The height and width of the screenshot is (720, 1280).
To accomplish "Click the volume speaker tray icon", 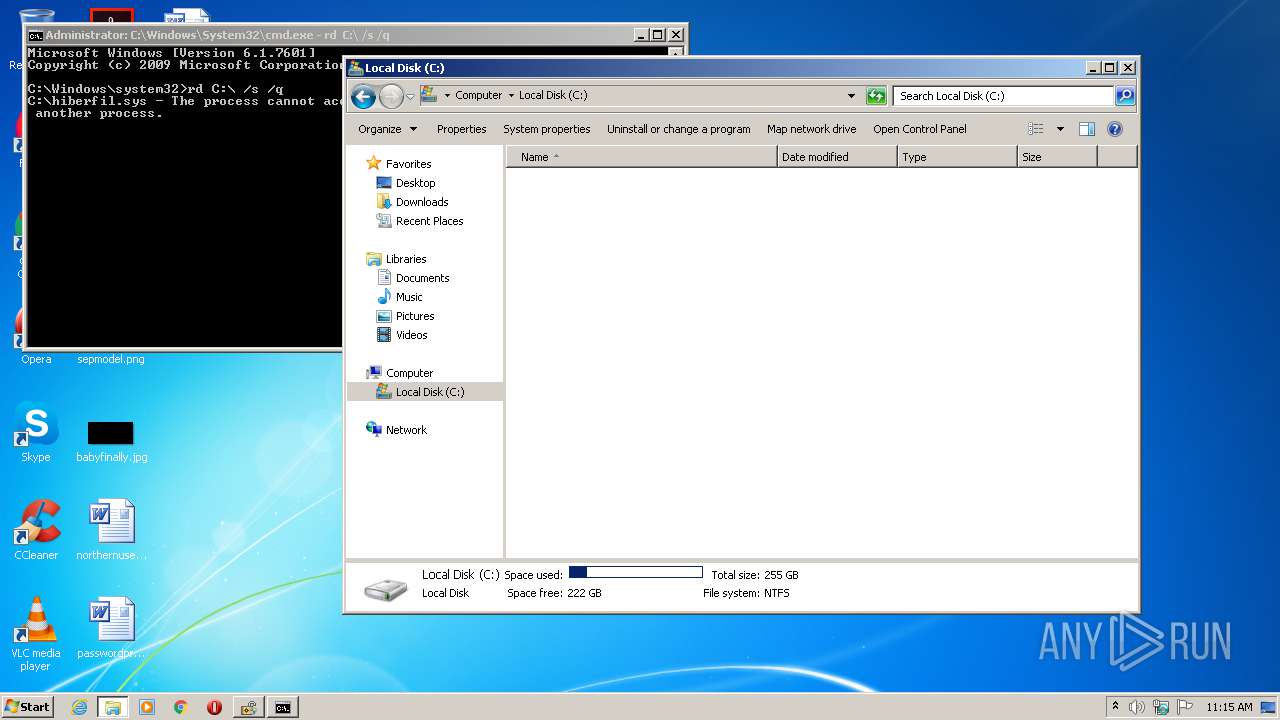I will [1137, 707].
